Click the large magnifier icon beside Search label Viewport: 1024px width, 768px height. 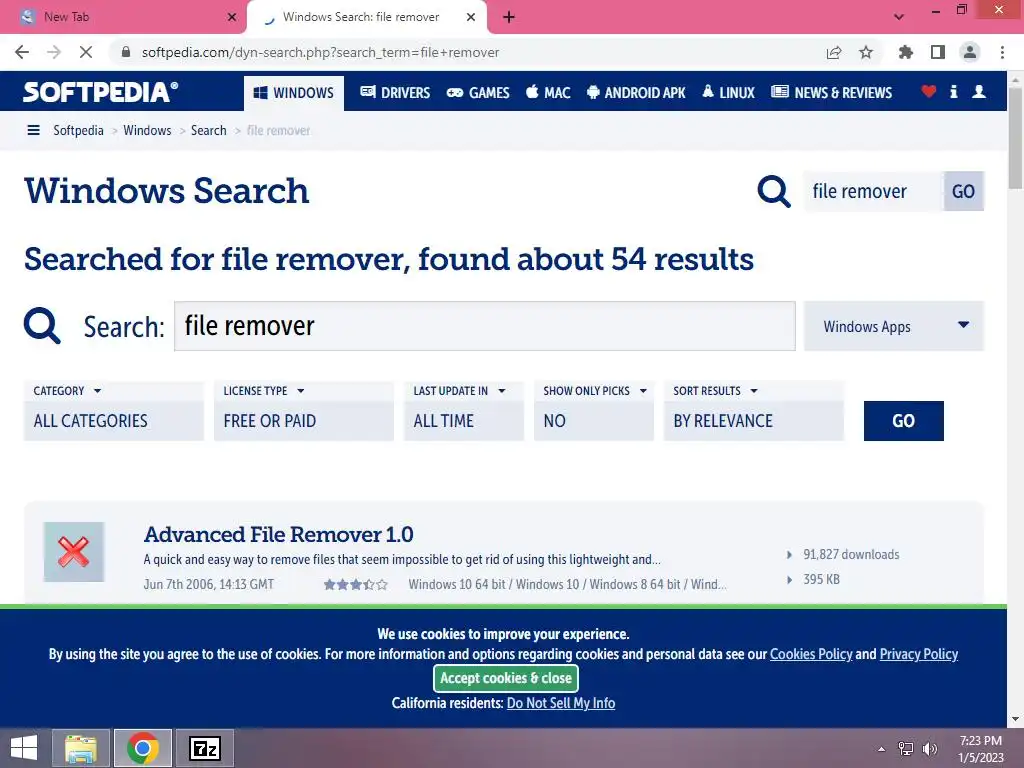point(42,326)
